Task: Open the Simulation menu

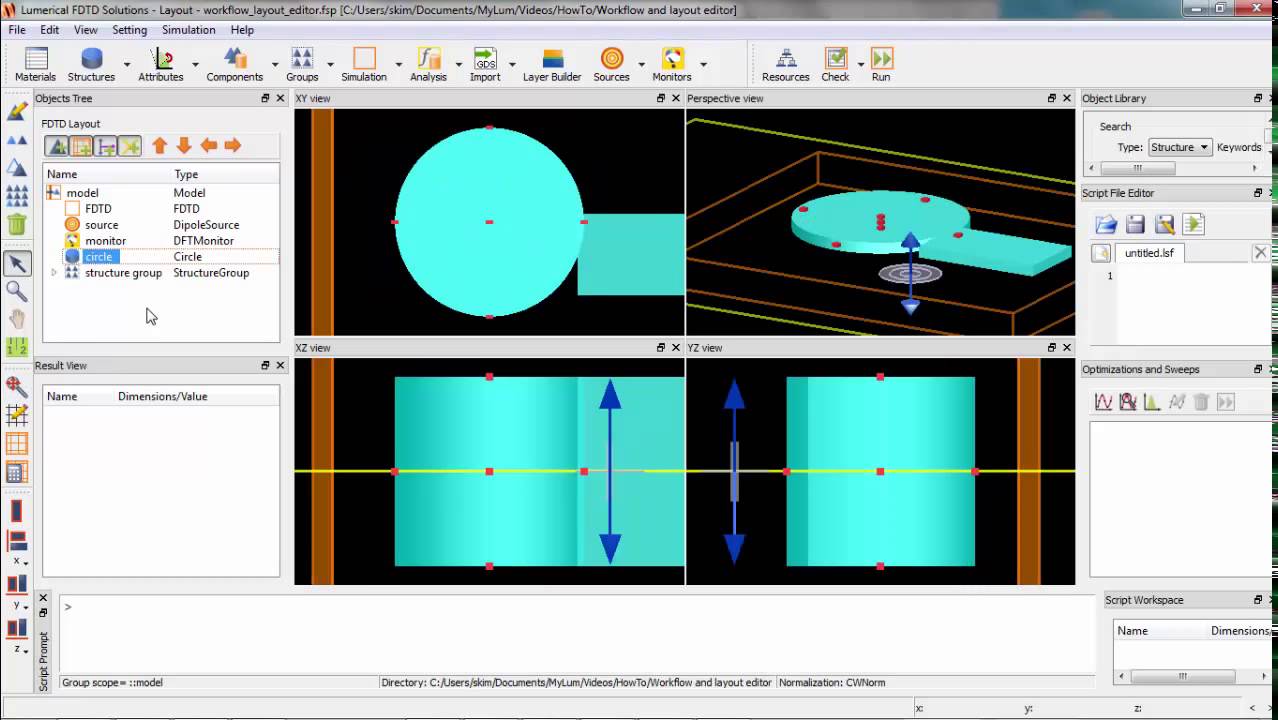Action: click(x=188, y=30)
